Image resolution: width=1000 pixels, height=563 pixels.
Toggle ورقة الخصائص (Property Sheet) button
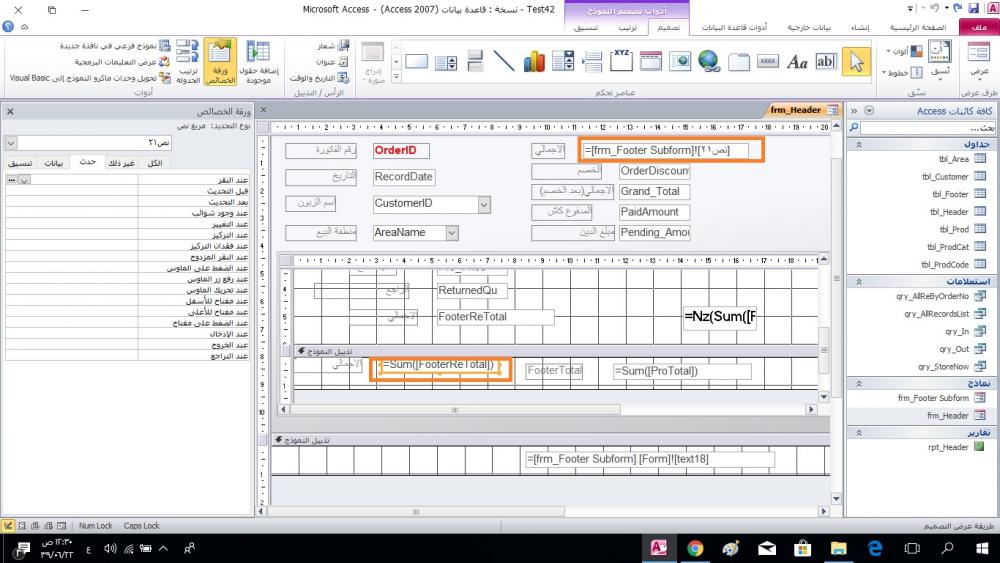221,62
